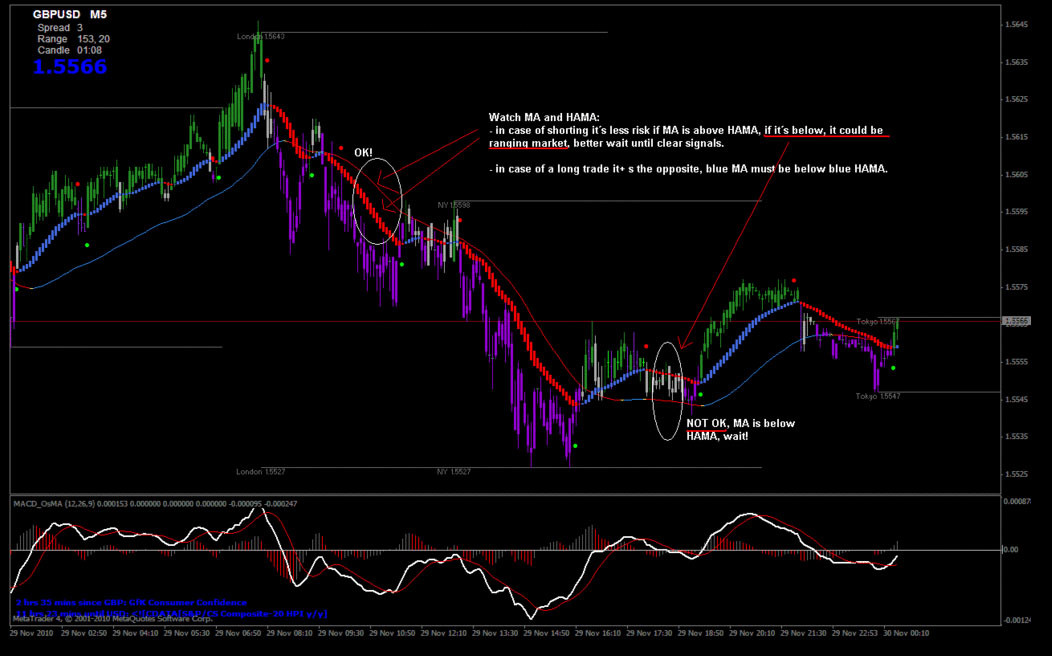The height and width of the screenshot is (656, 1052).
Task: Click the red dot above the Tokyo session peak
Action: tap(794, 281)
